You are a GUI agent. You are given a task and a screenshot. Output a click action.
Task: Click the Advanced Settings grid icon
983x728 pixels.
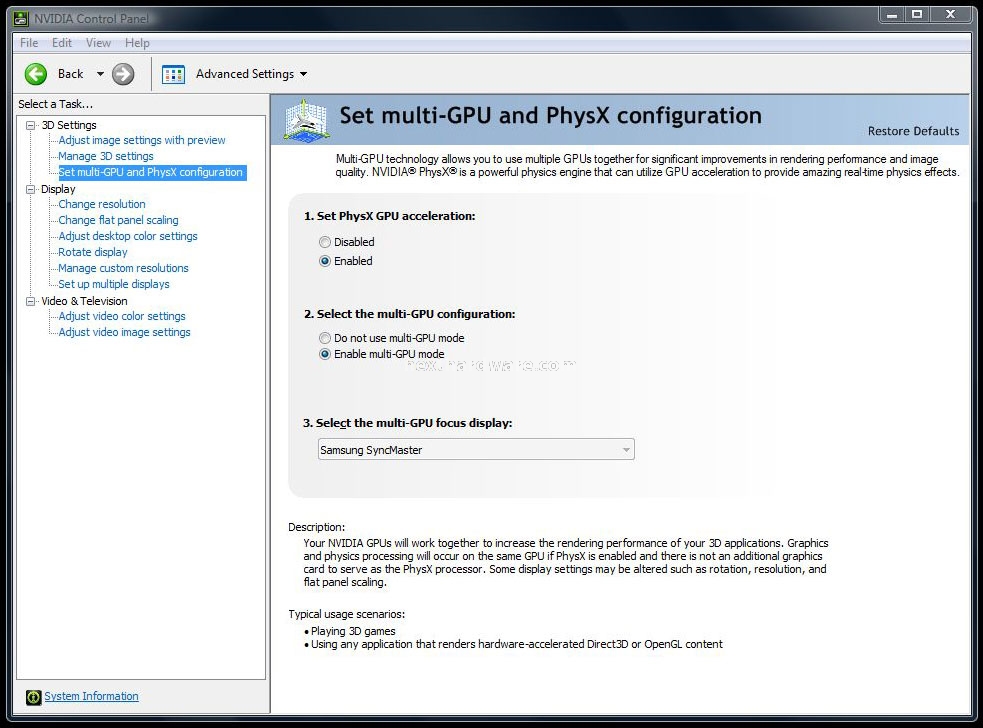click(174, 74)
